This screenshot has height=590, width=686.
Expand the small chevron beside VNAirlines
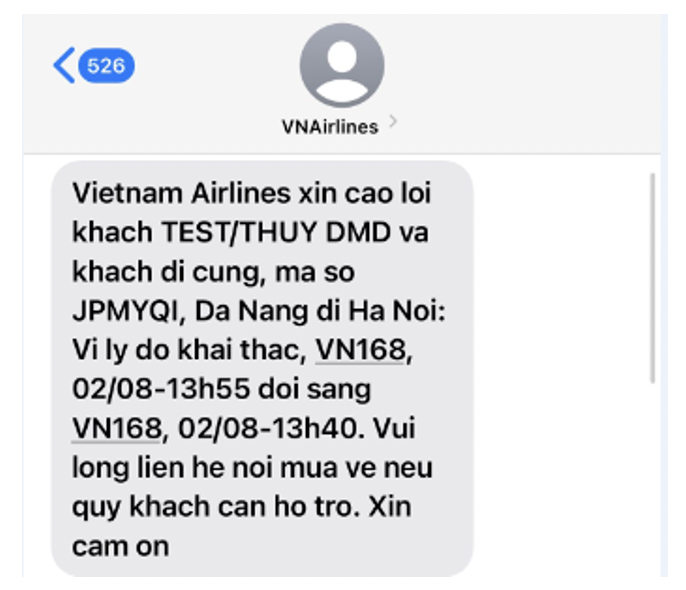[x=393, y=121]
